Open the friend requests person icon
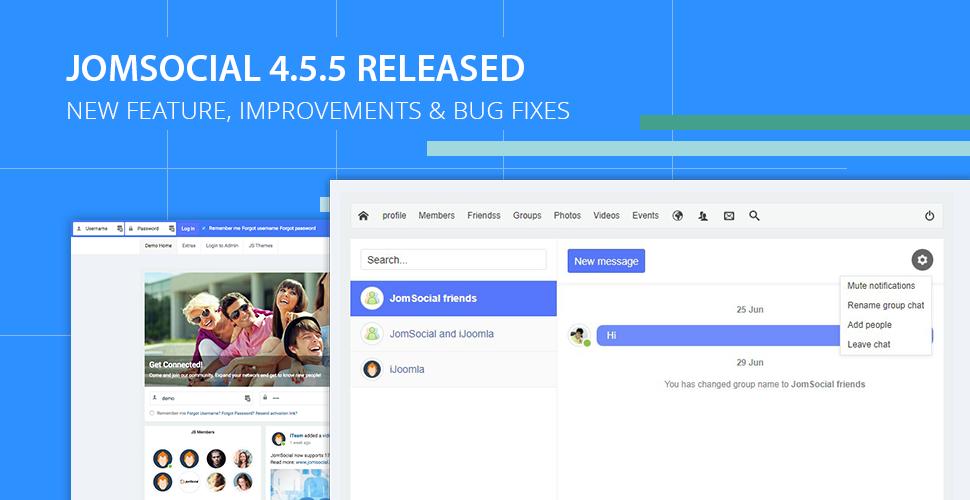Image resolution: width=970 pixels, height=500 pixels. coord(703,216)
